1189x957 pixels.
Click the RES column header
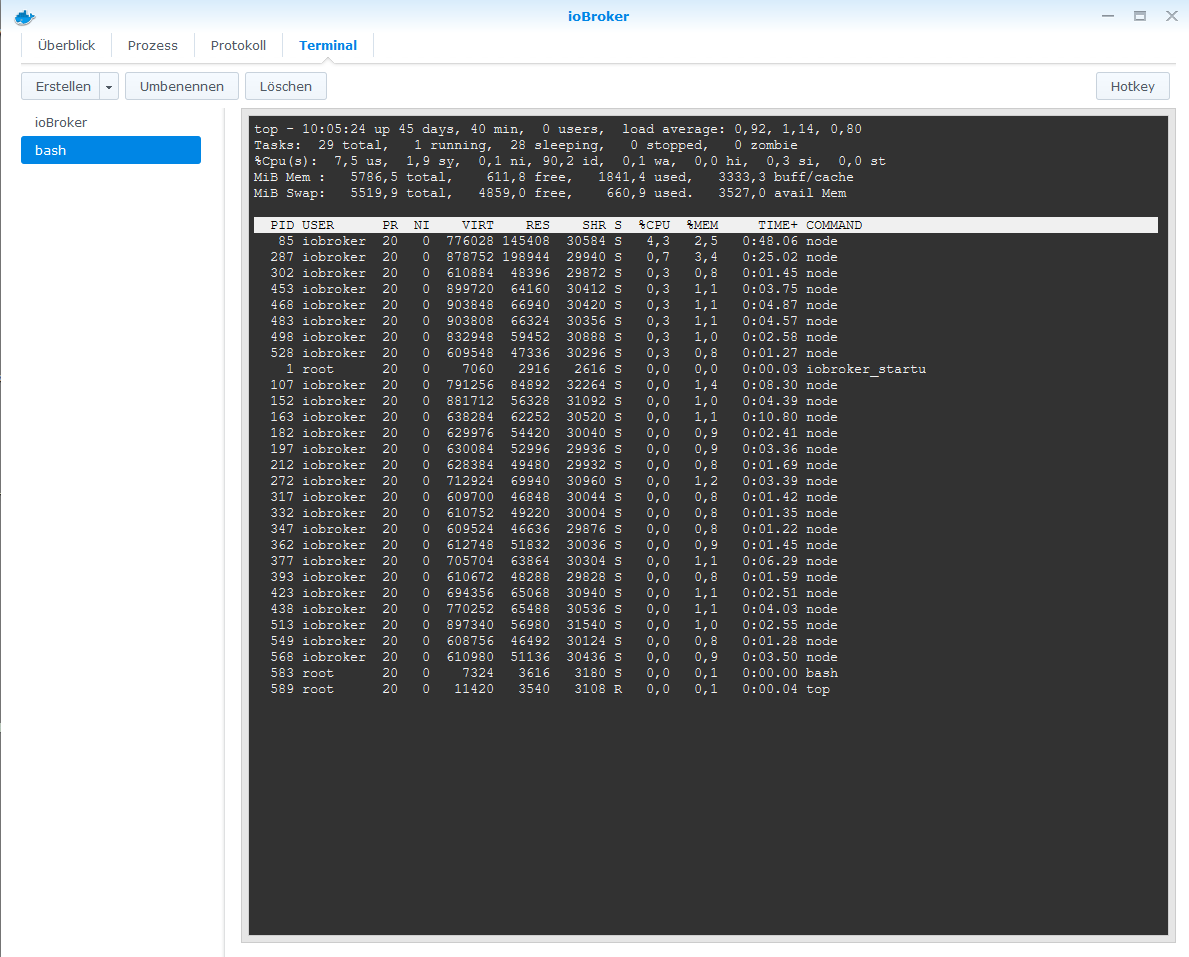(x=538, y=225)
